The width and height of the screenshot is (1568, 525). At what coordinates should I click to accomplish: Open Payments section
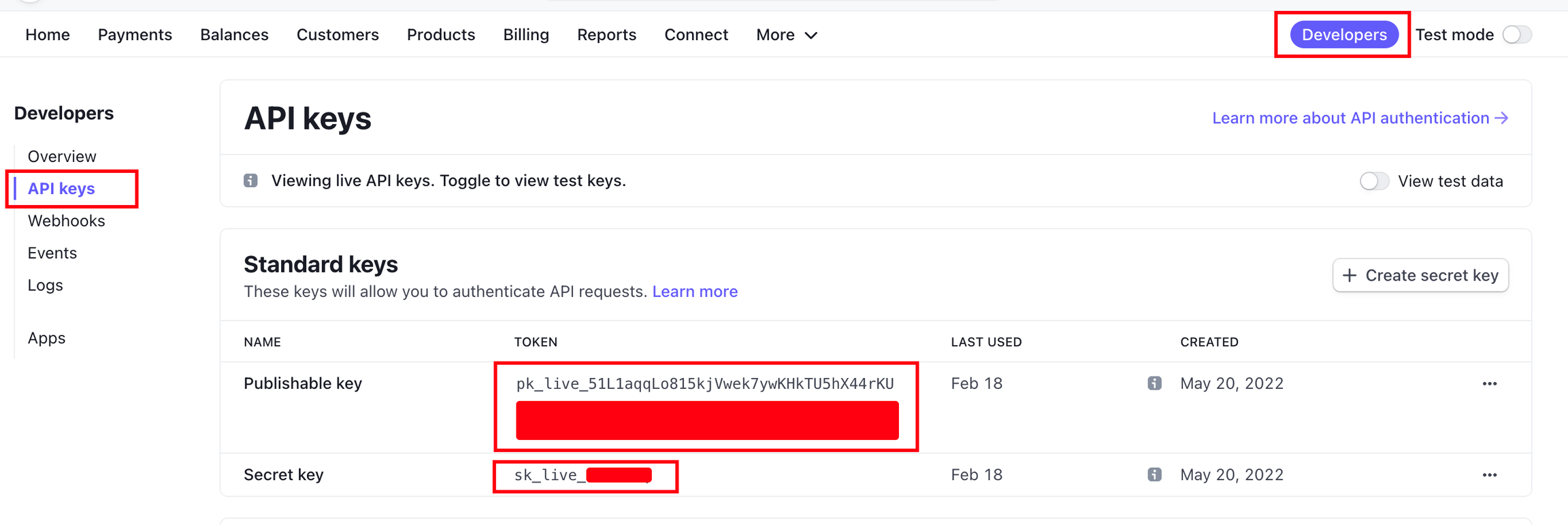tap(135, 35)
